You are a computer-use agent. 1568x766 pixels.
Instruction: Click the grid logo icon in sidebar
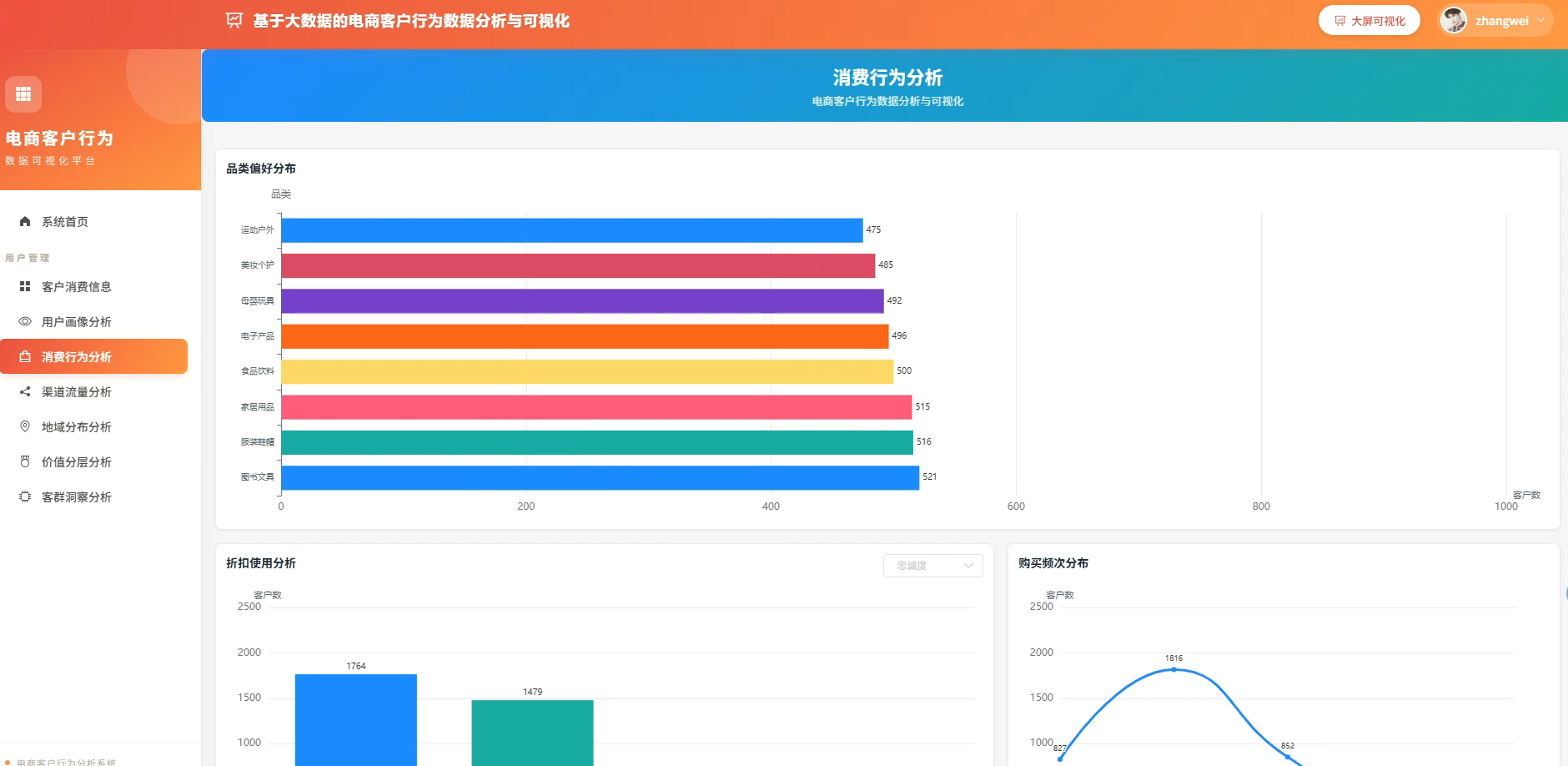tap(23, 94)
